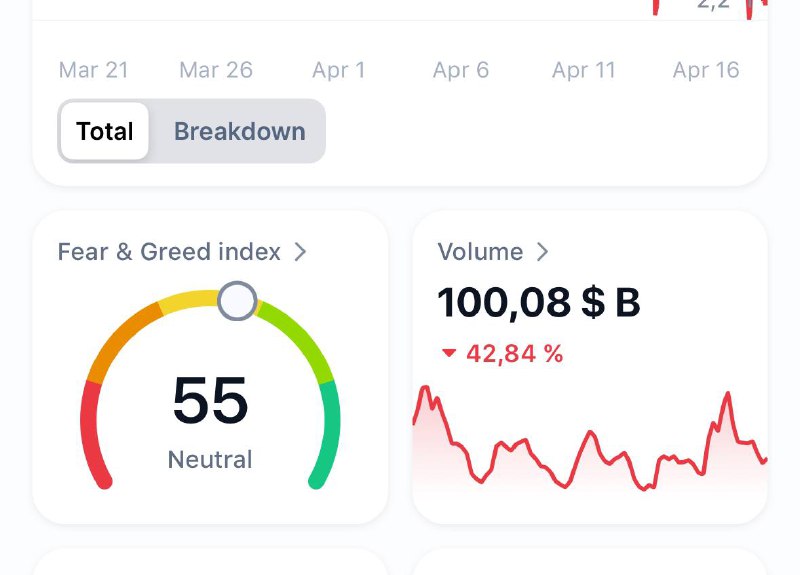Select the Total view toggle
The height and width of the screenshot is (575, 800).
(x=105, y=131)
